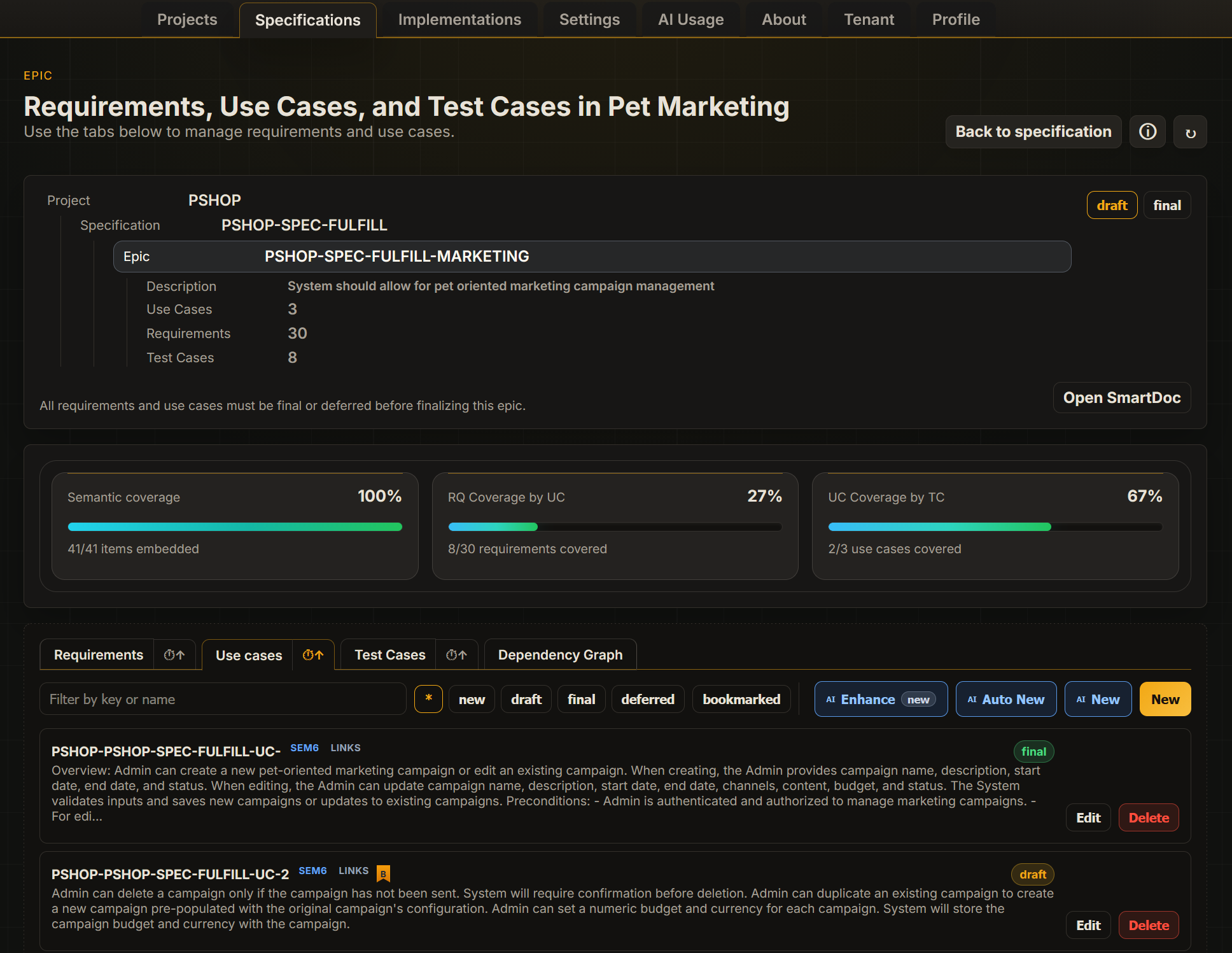
Task: Click the Requirements count 30
Action: pyautogui.click(x=297, y=334)
